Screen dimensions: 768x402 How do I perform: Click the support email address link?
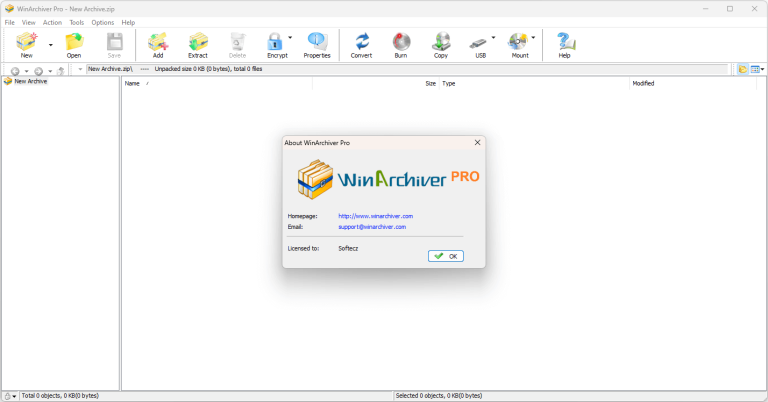tap(371, 227)
